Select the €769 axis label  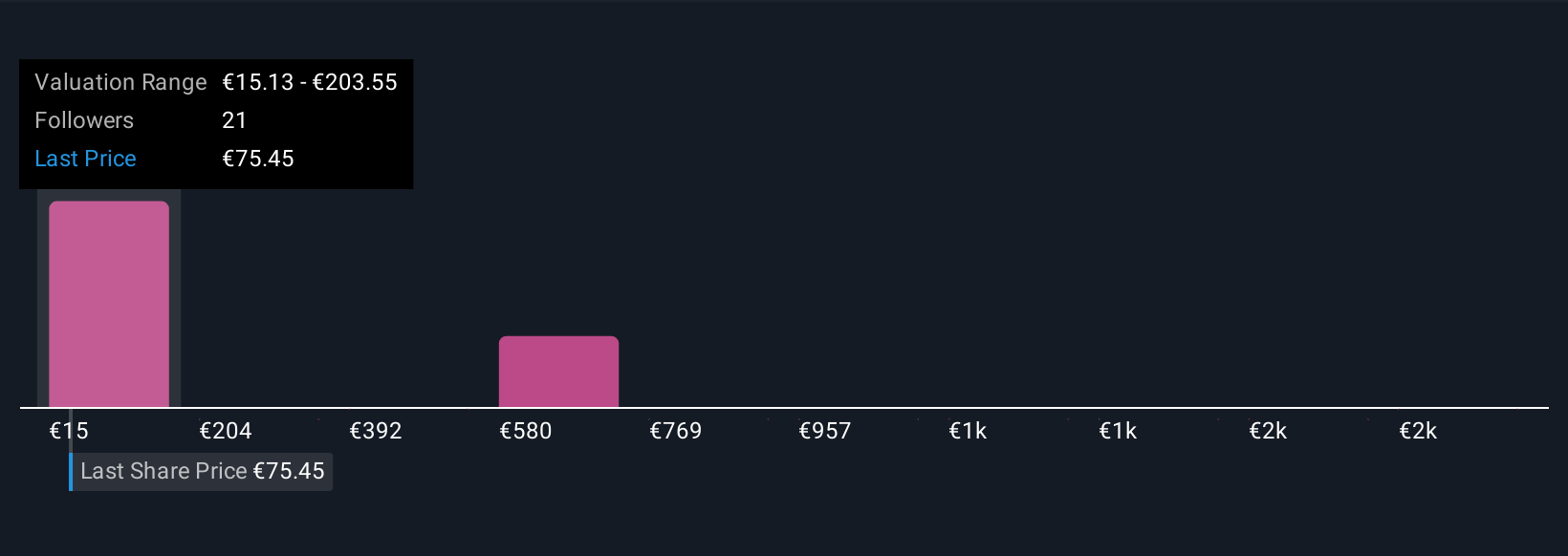point(676,431)
